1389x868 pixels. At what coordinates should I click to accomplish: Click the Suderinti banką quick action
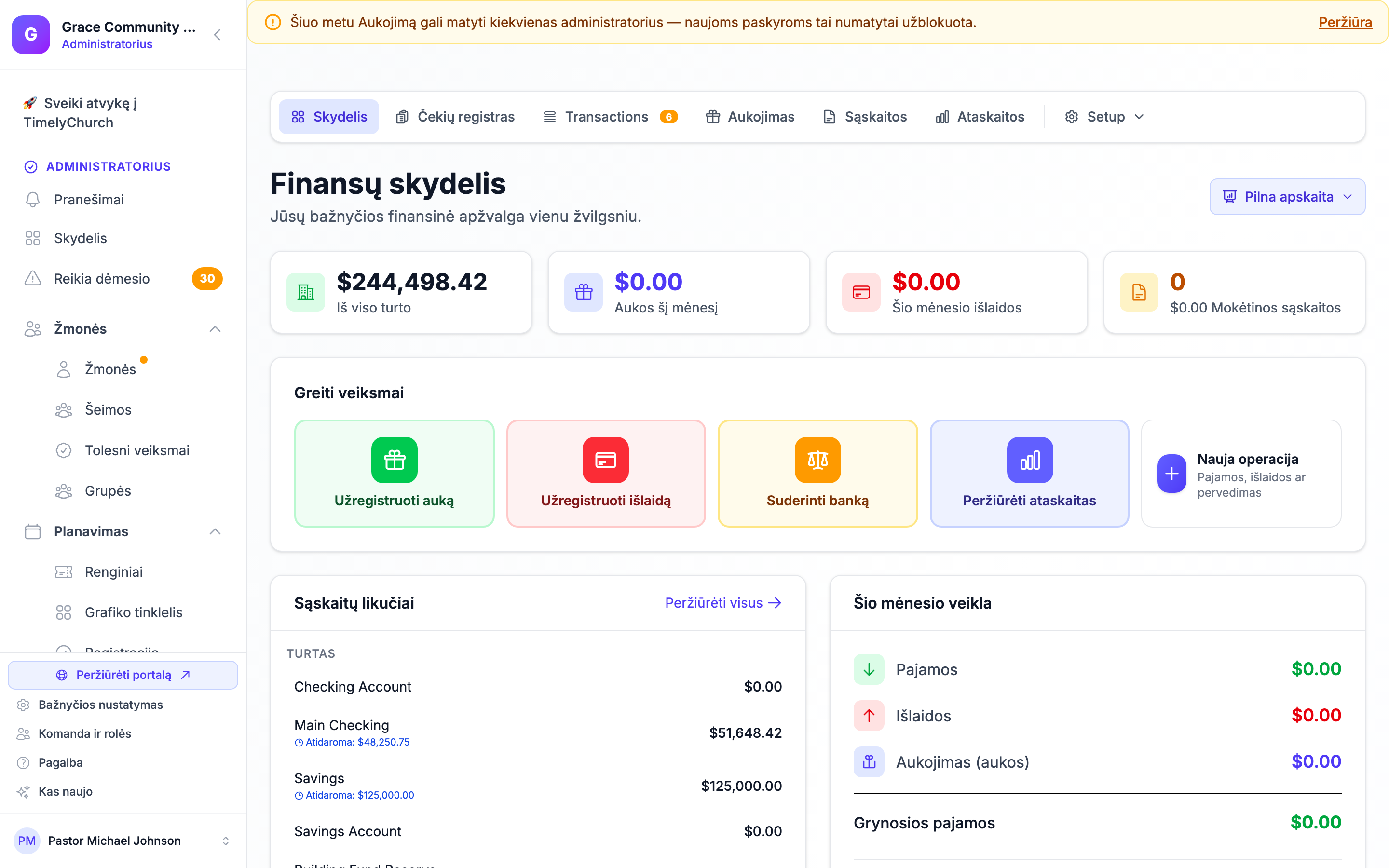tap(818, 474)
